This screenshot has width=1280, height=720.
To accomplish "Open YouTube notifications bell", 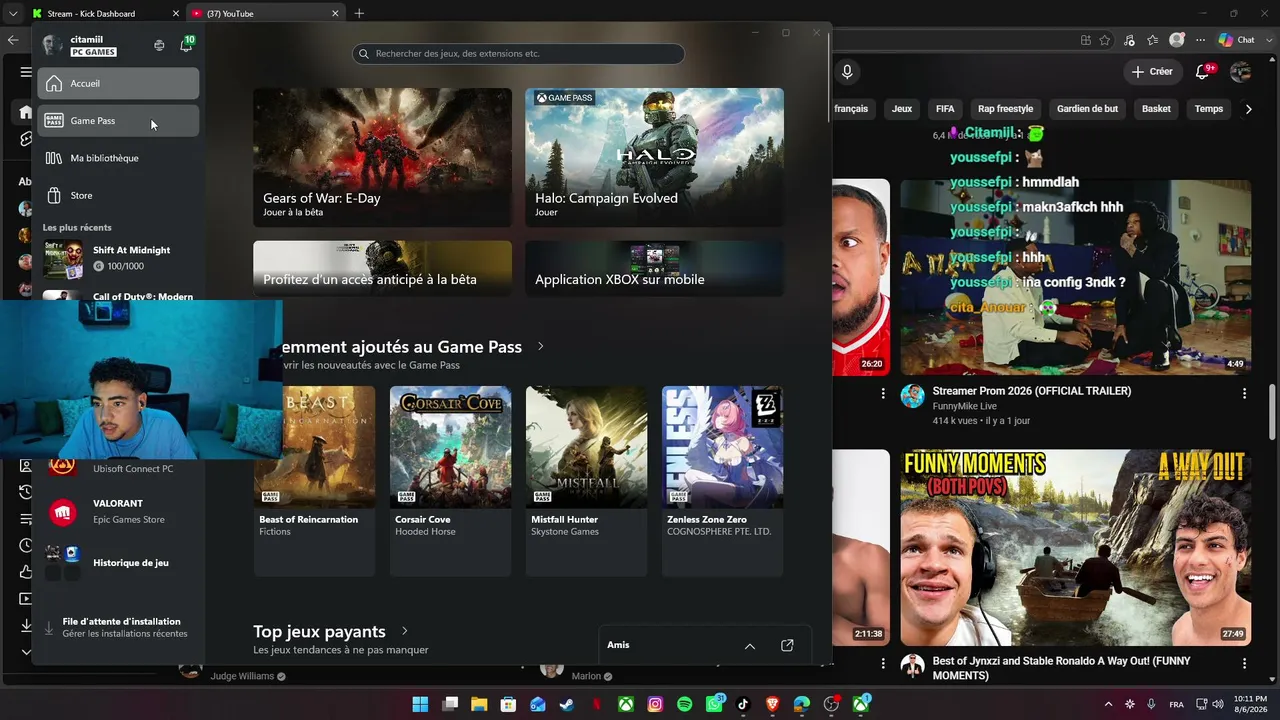I will click(1204, 72).
